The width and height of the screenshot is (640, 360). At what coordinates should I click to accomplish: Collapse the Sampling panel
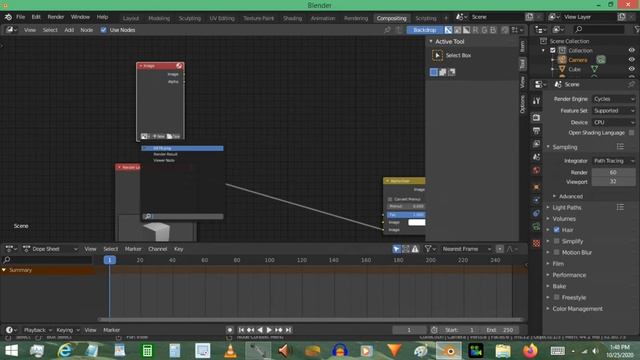549,147
